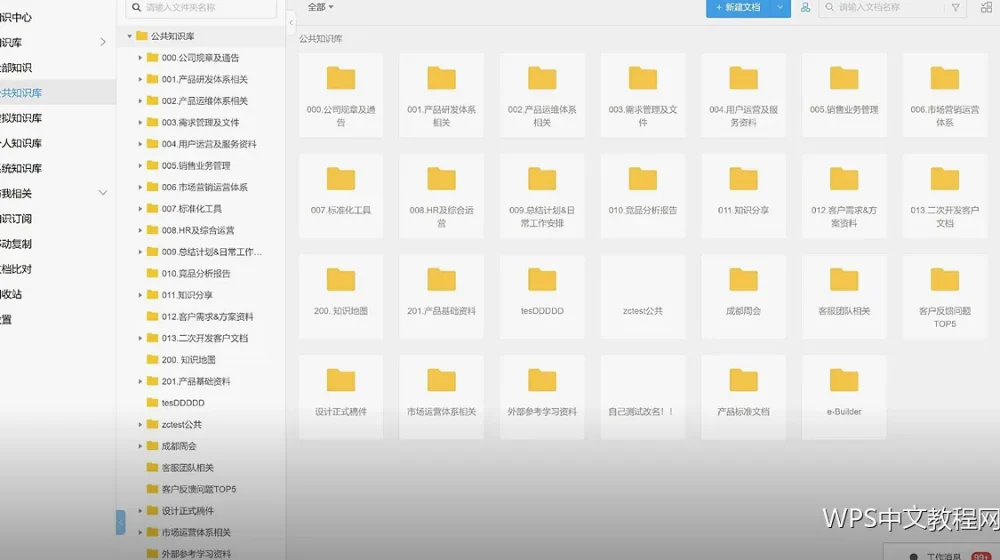Image resolution: width=1000 pixels, height=560 pixels.
Task: Expand zctest公共 in the folder tree
Action: (140, 424)
